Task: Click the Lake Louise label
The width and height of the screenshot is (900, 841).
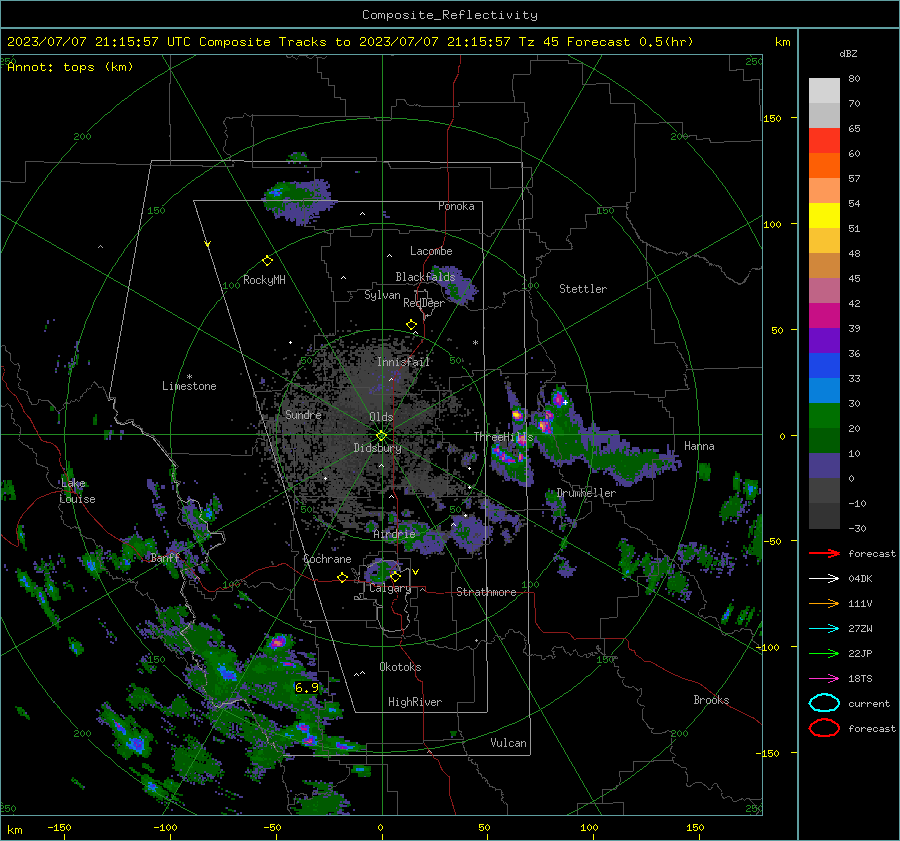Action: point(77,491)
